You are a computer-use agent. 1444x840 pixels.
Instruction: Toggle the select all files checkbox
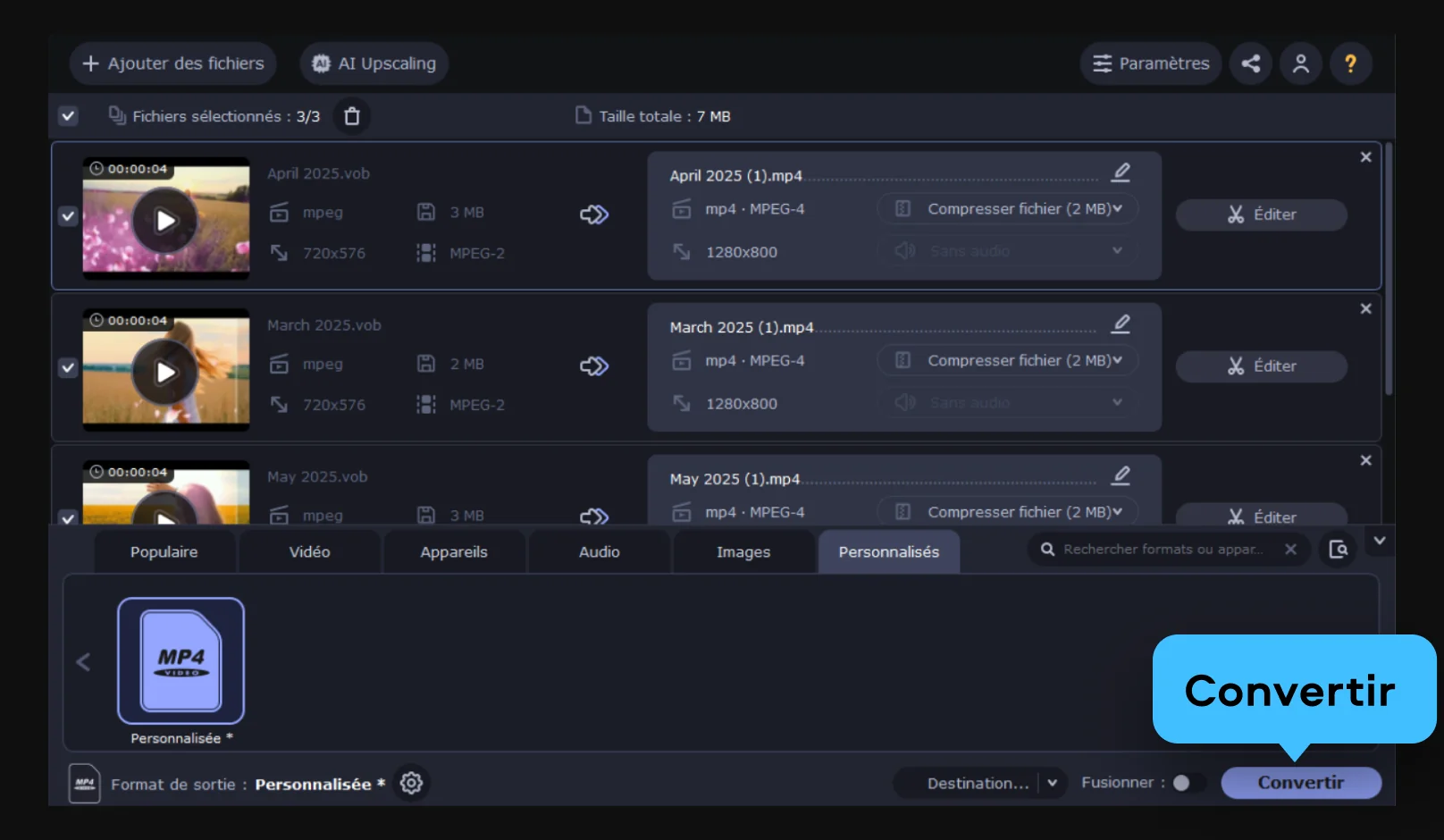(x=68, y=116)
